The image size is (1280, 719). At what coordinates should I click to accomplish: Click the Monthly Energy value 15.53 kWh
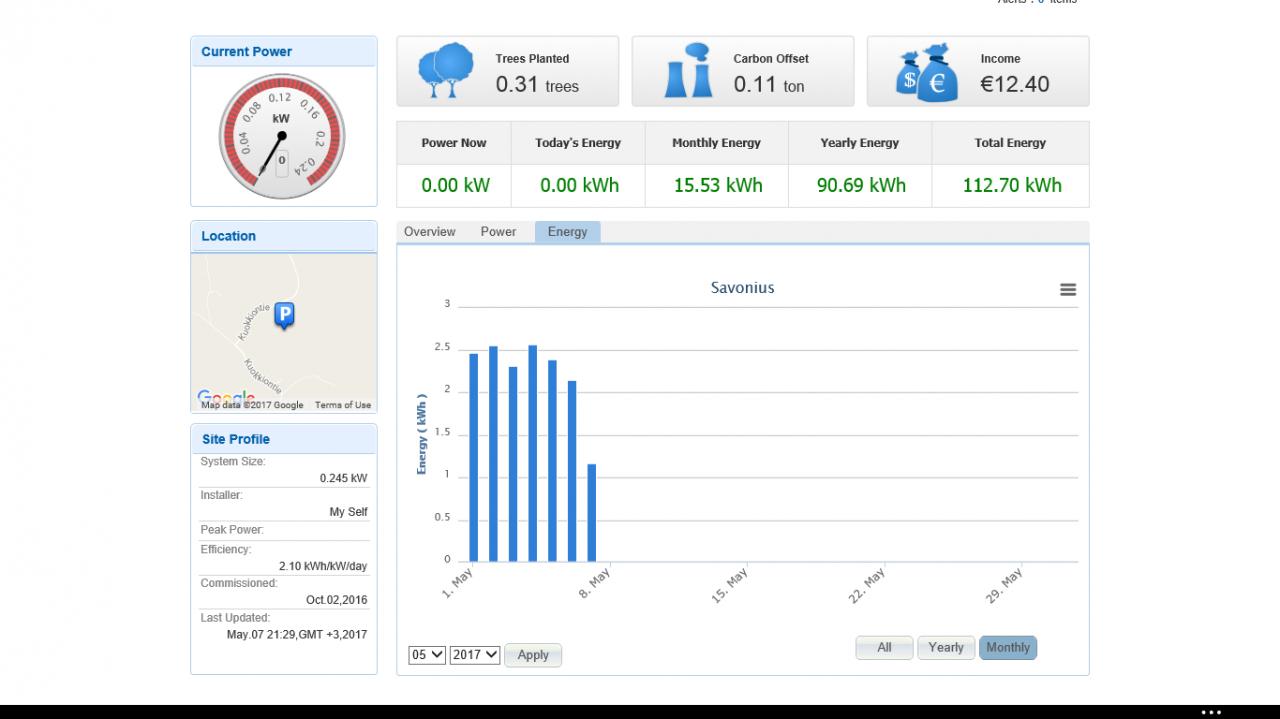tap(718, 185)
